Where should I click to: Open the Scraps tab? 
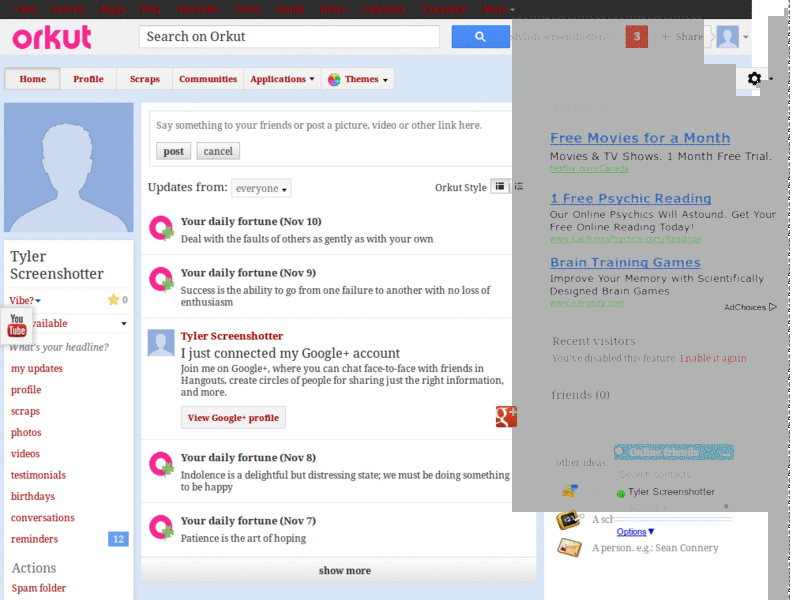coord(145,79)
